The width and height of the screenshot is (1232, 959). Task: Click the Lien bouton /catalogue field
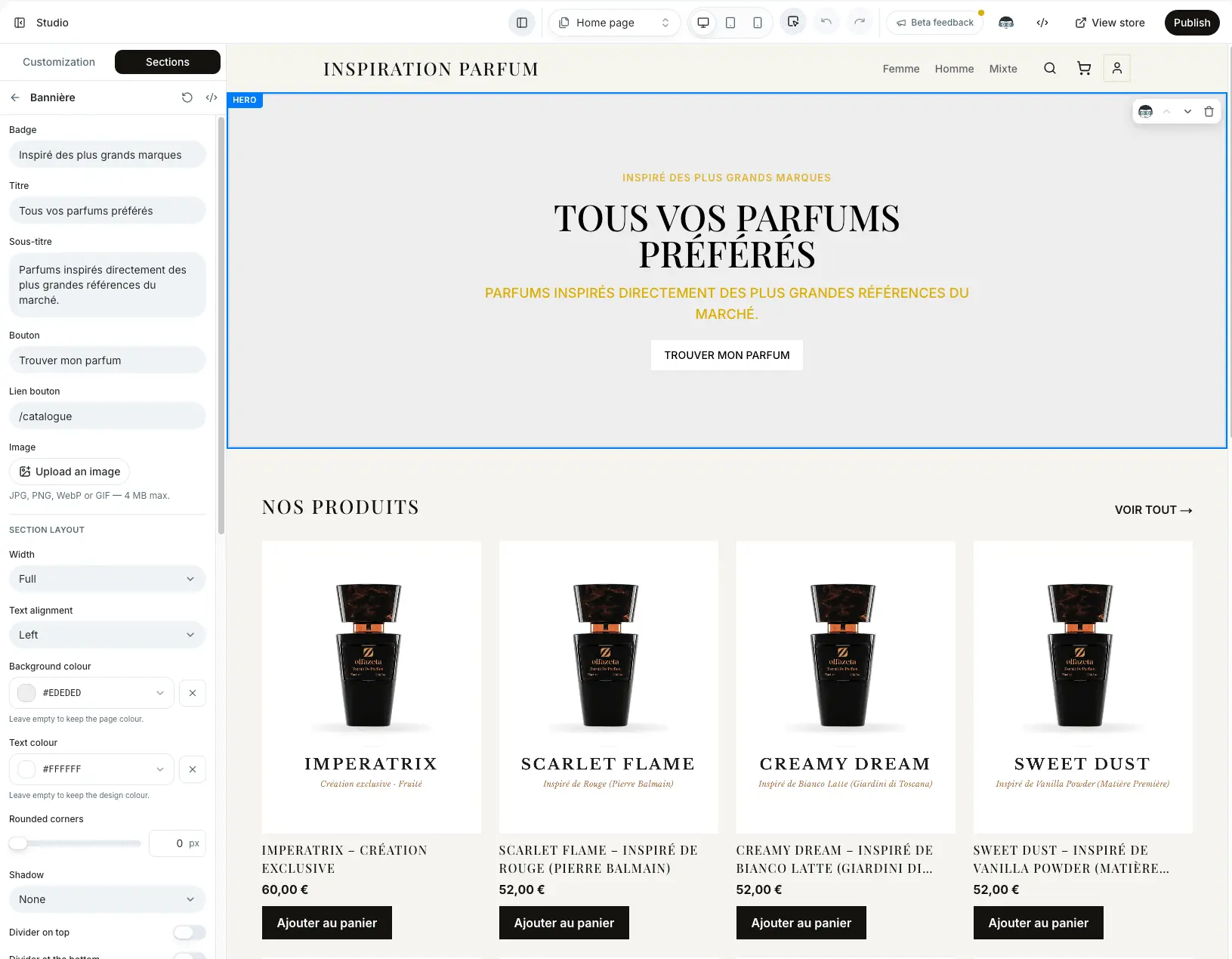[x=107, y=416]
